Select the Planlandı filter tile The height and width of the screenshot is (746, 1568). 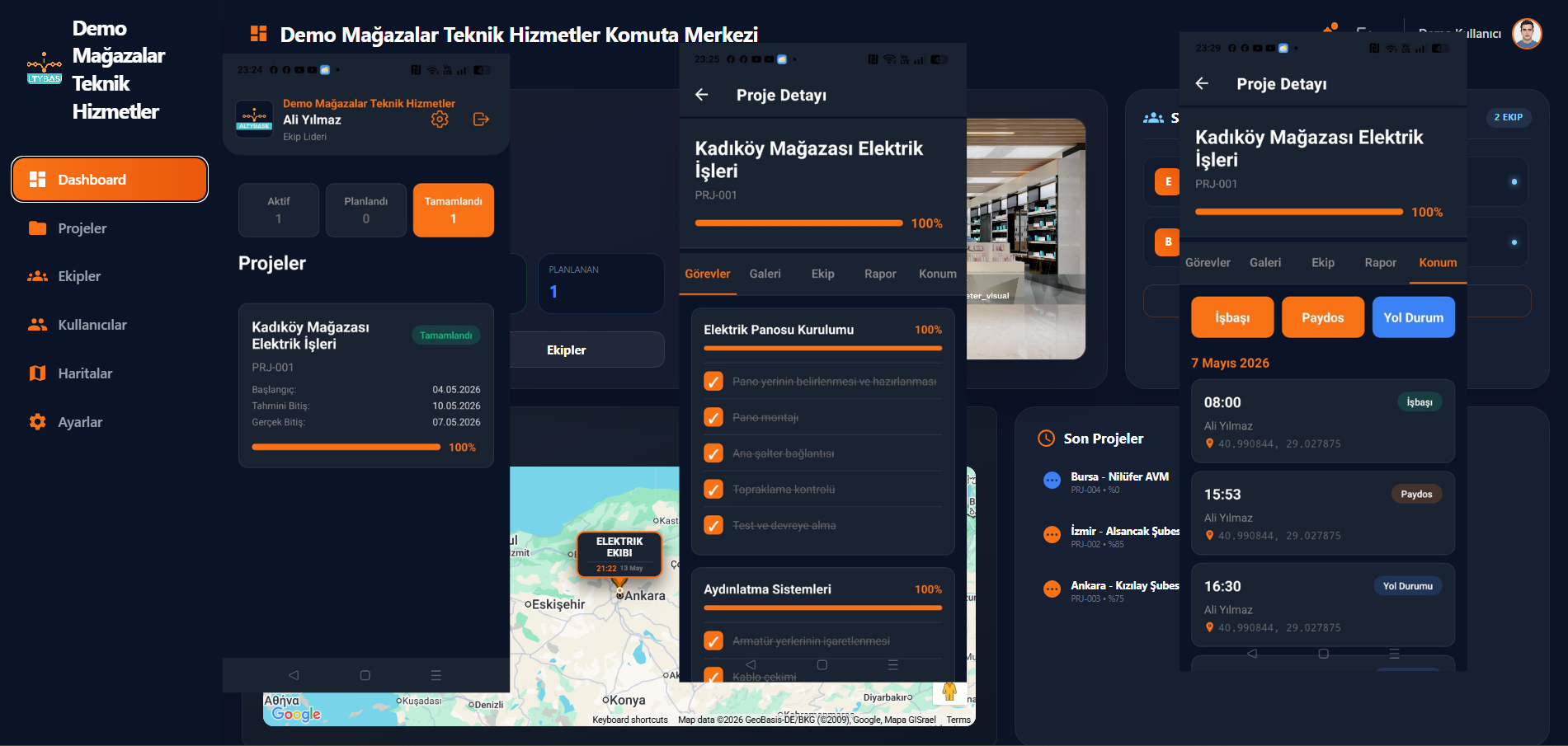click(366, 210)
